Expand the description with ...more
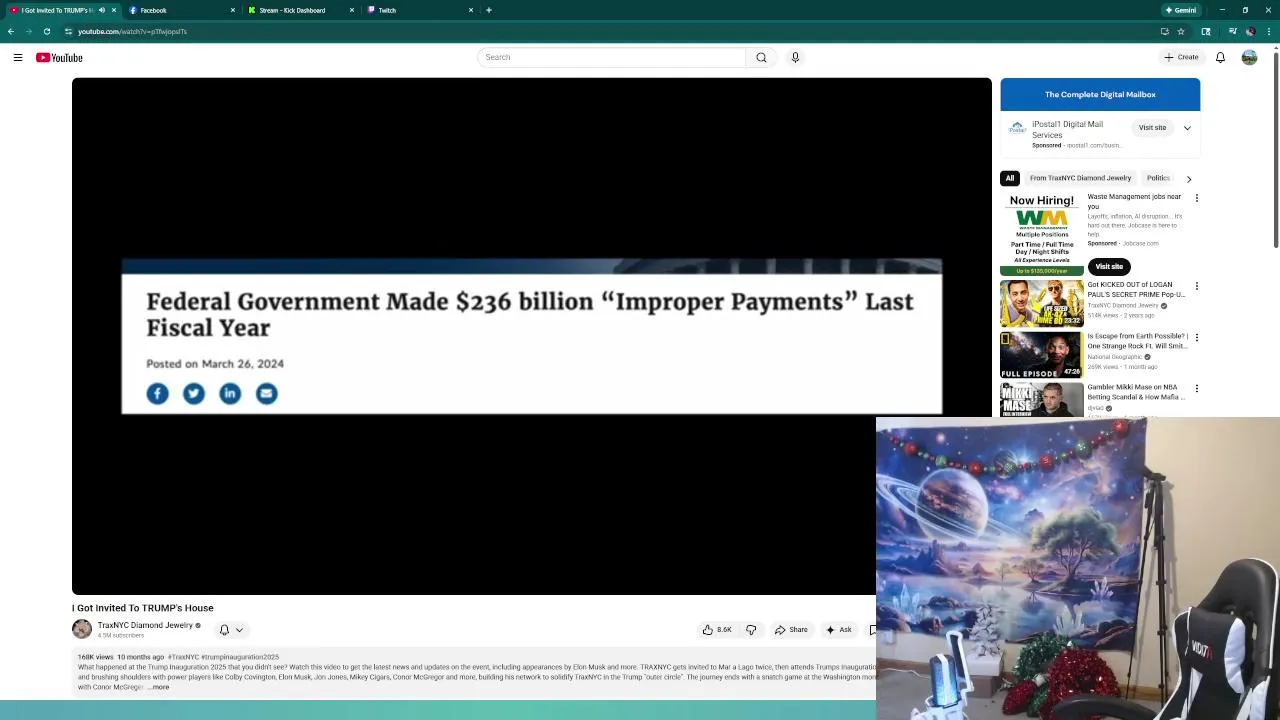Viewport: 1280px width, 720px height. click(x=160, y=687)
